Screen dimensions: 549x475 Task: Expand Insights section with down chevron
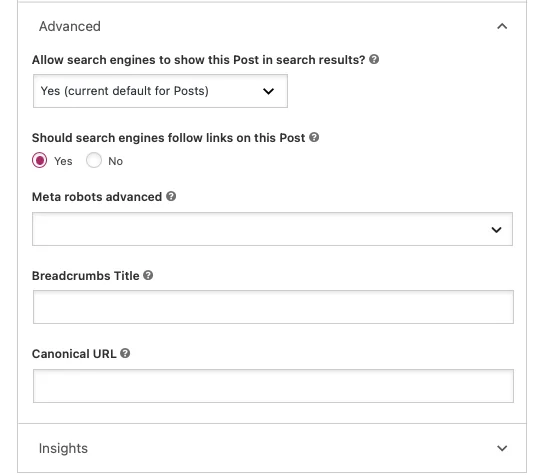click(x=502, y=448)
